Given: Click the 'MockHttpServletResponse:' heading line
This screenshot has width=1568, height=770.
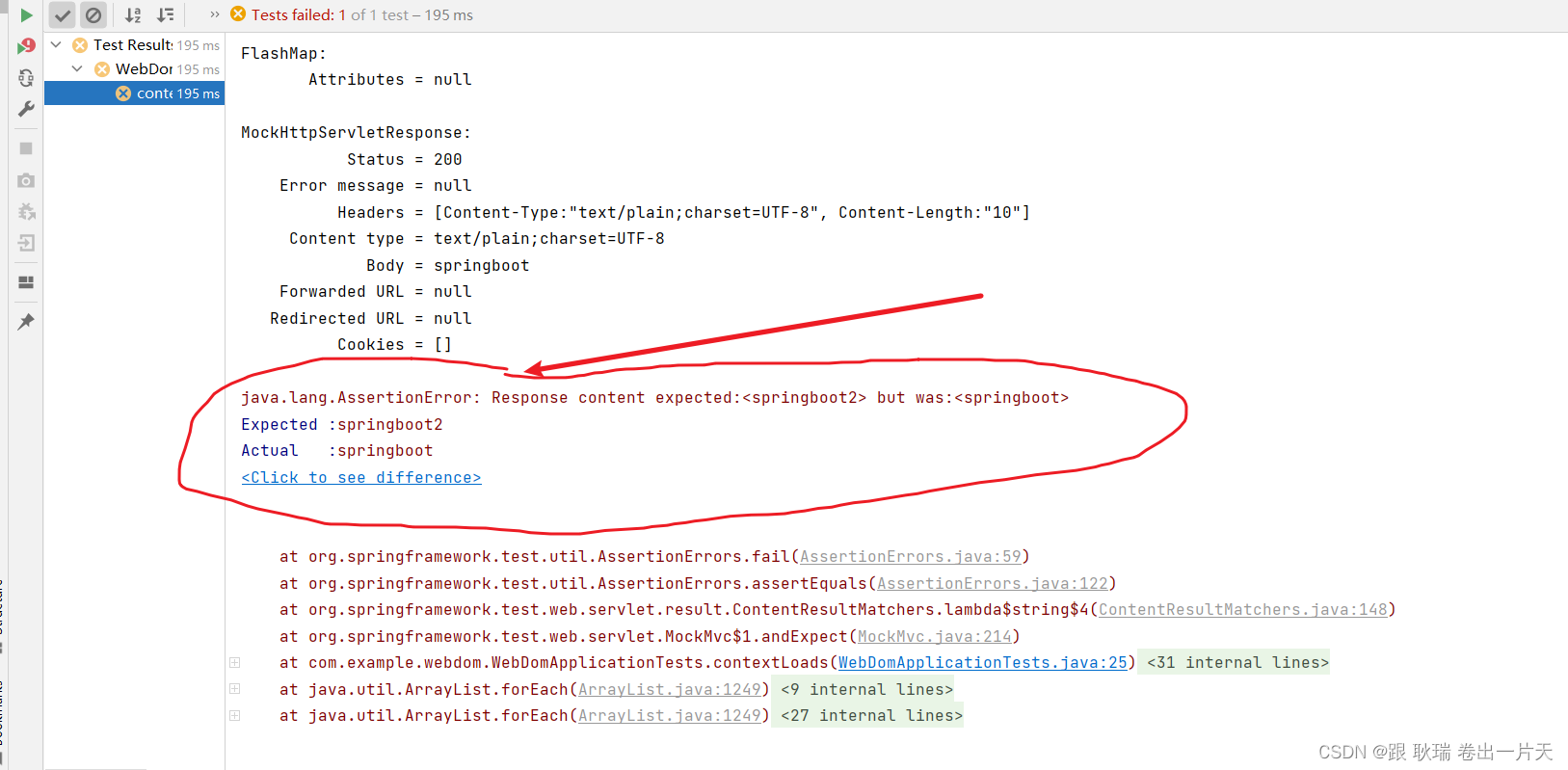Looking at the screenshot, I should [357, 132].
